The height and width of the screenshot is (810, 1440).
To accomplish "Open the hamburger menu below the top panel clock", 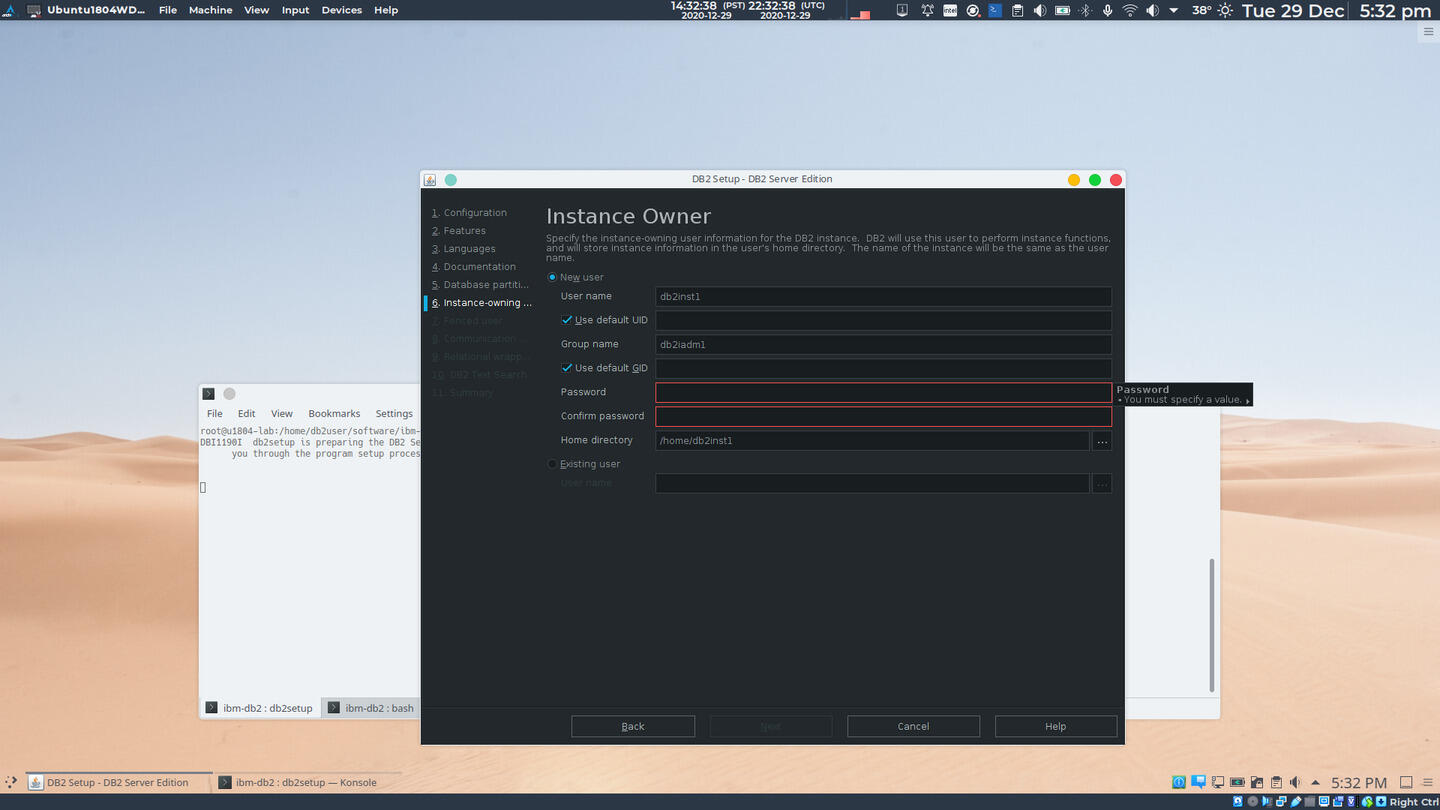I will (x=1428, y=32).
